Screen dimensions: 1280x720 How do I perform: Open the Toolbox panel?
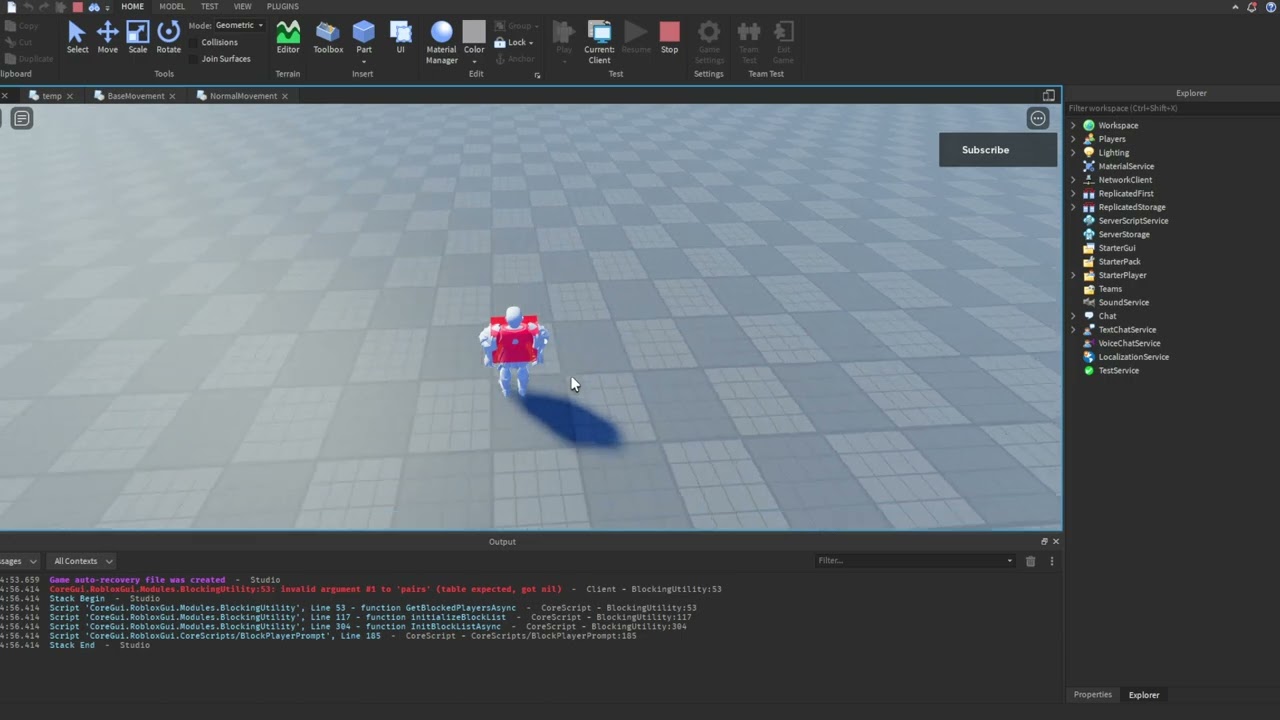(x=328, y=37)
